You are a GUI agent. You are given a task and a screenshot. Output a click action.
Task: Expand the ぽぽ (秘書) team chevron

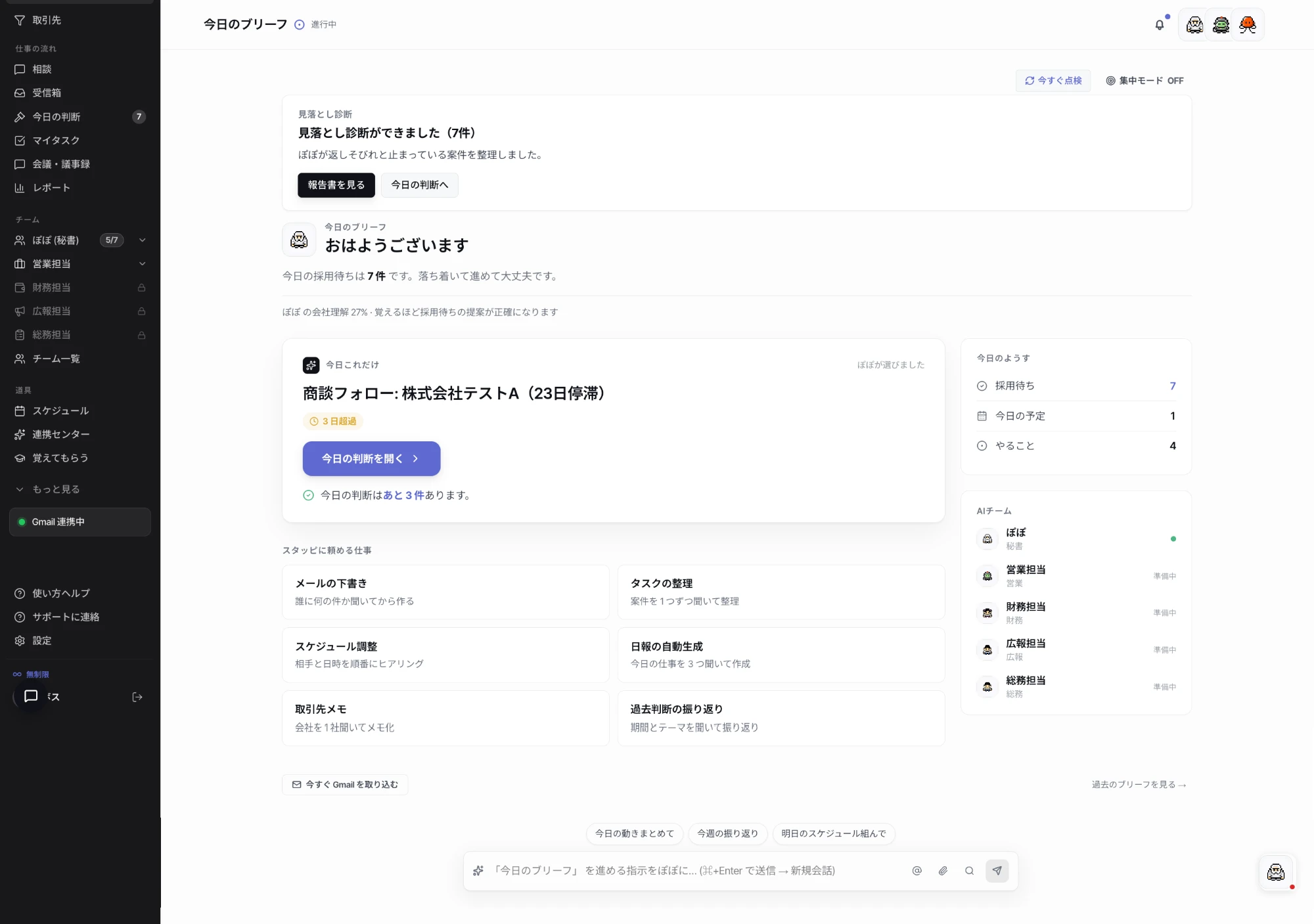pyautogui.click(x=143, y=240)
